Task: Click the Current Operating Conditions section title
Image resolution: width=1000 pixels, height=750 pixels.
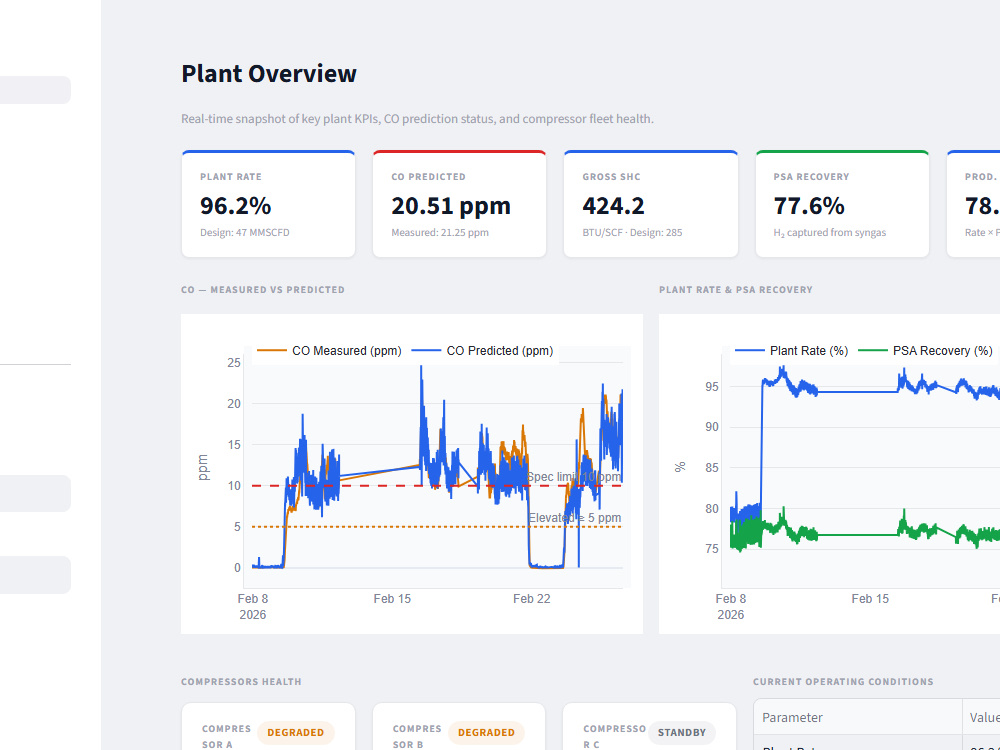Action: pos(843,682)
